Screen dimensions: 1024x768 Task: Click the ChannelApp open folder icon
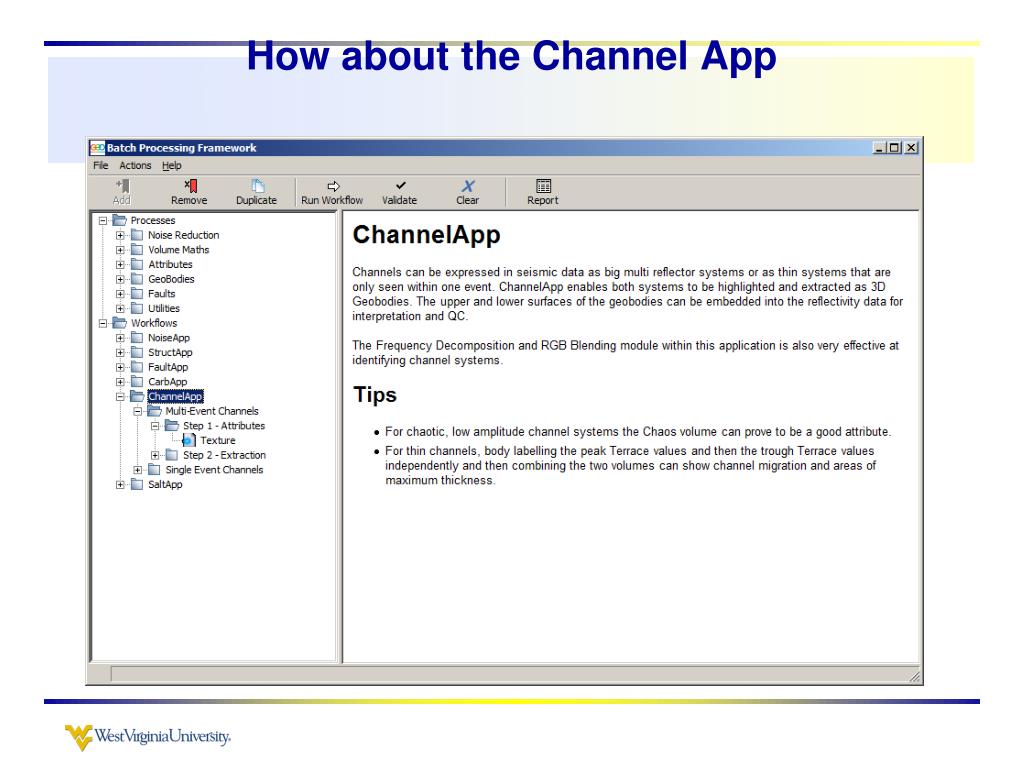pos(137,396)
